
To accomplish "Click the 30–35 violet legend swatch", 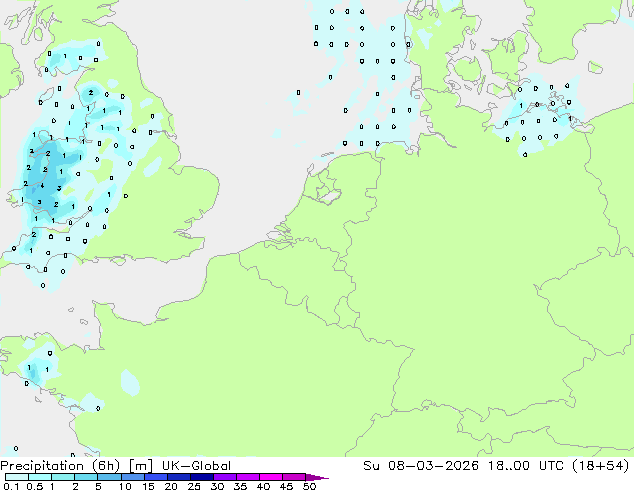I will [x=224, y=477].
